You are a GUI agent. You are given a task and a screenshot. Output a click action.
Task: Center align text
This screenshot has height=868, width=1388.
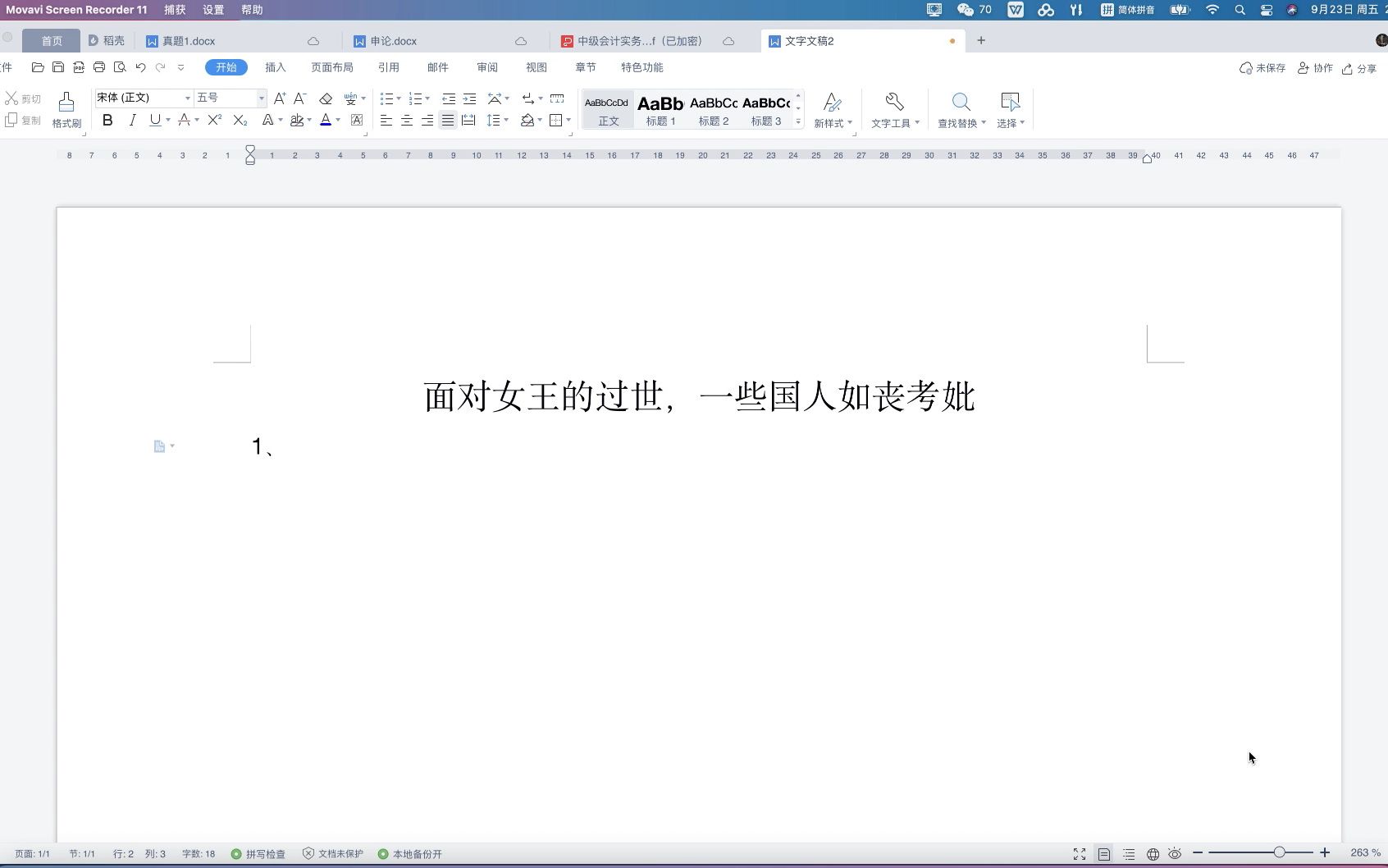point(406,121)
